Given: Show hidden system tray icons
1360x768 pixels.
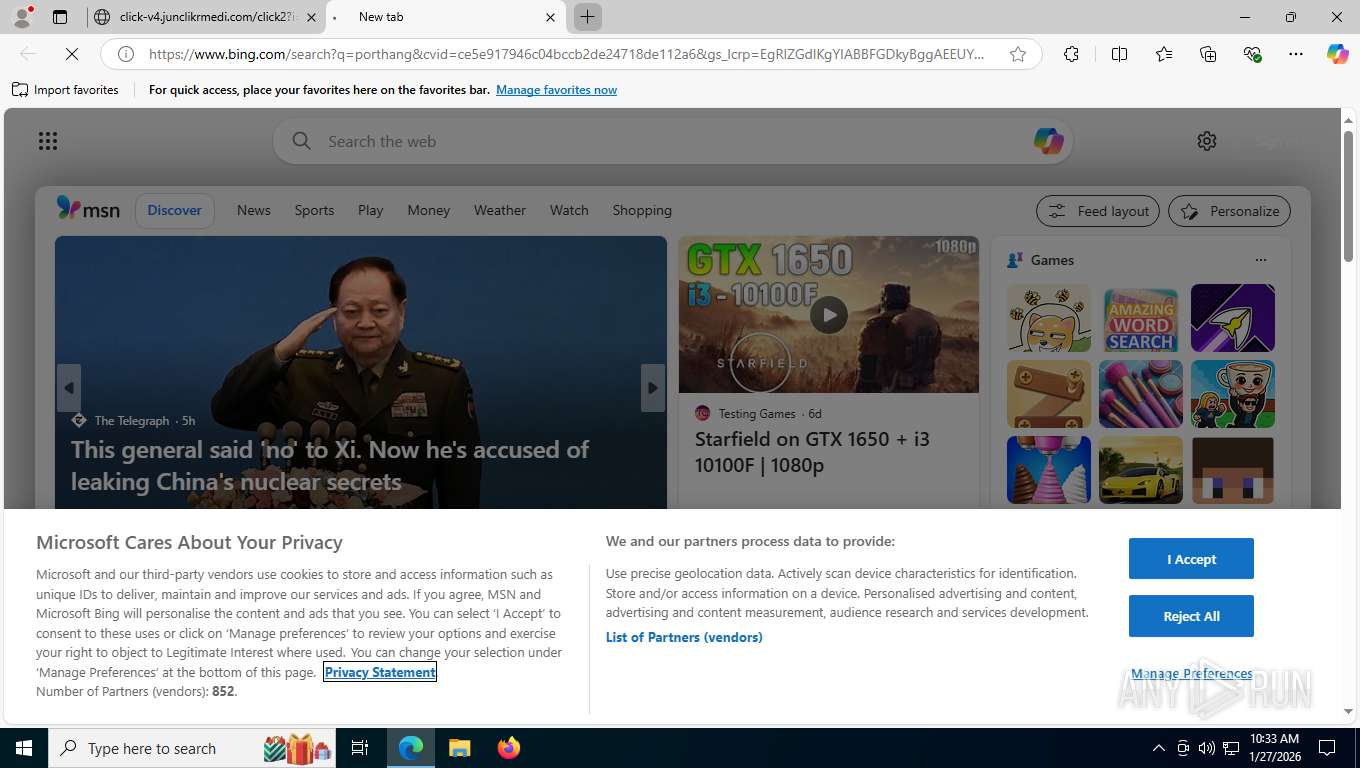Looking at the screenshot, I should (x=1159, y=748).
